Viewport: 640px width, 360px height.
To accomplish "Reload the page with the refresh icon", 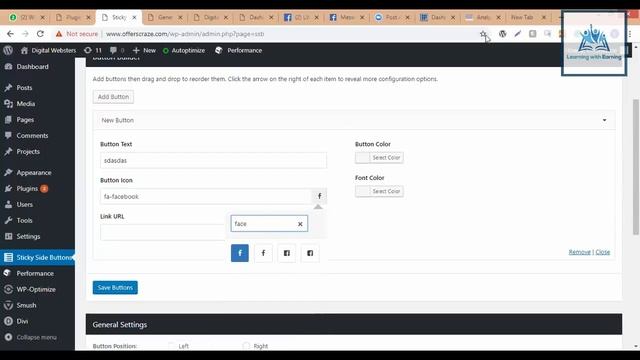I will click(x=40, y=34).
